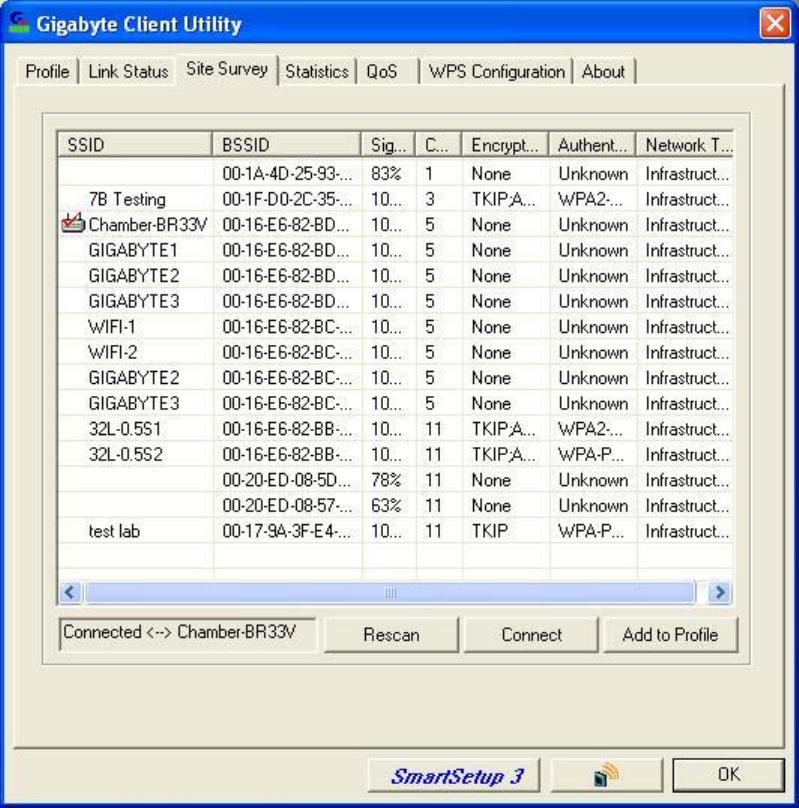The height and width of the screenshot is (808, 799).
Task: Click the Encrypt... column header
Action: click(x=505, y=145)
